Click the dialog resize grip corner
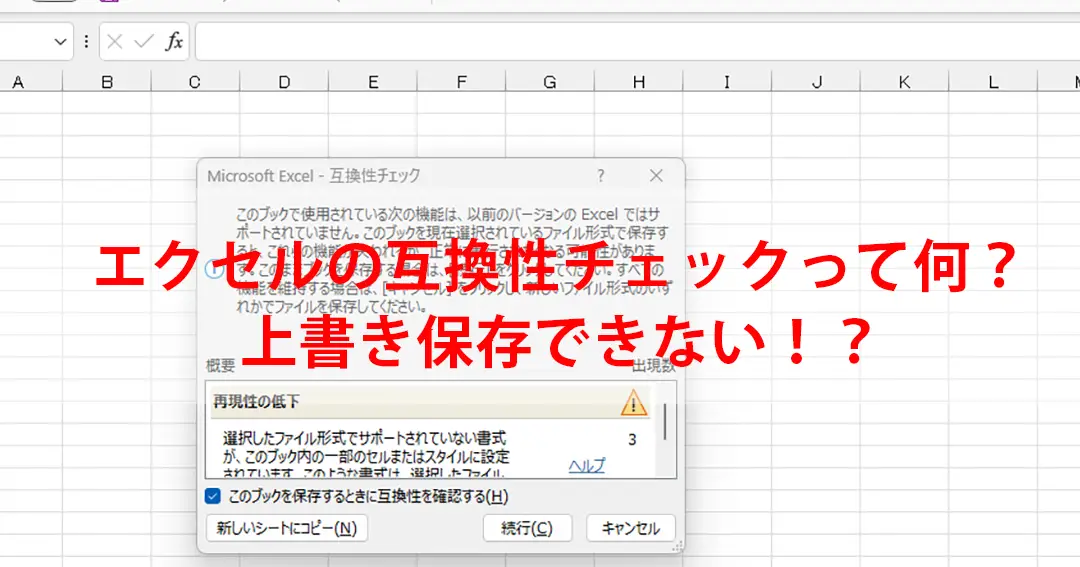The width and height of the screenshot is (1080, 567). pos(678,546)
